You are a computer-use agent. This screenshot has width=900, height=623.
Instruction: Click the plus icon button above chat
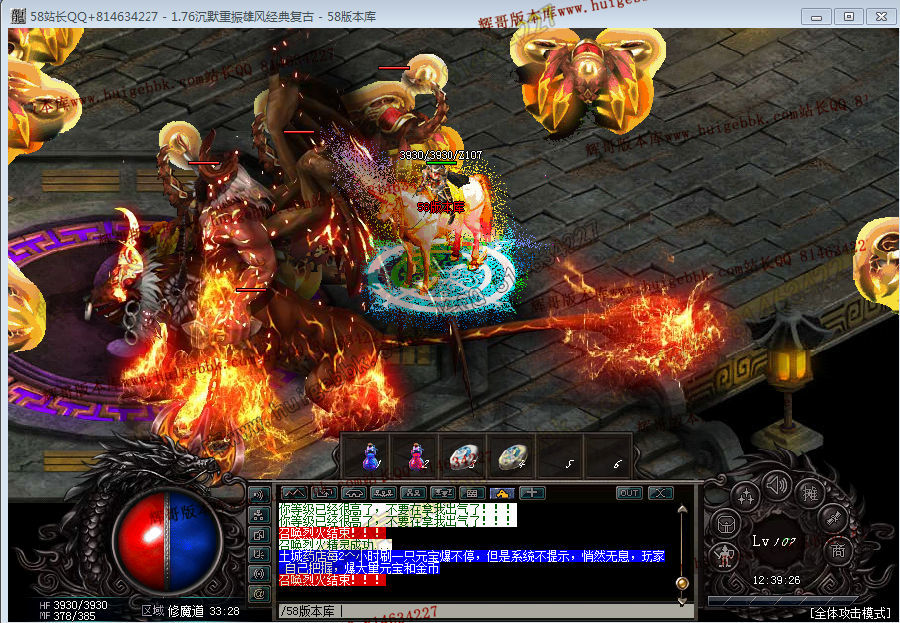(532, 493)
